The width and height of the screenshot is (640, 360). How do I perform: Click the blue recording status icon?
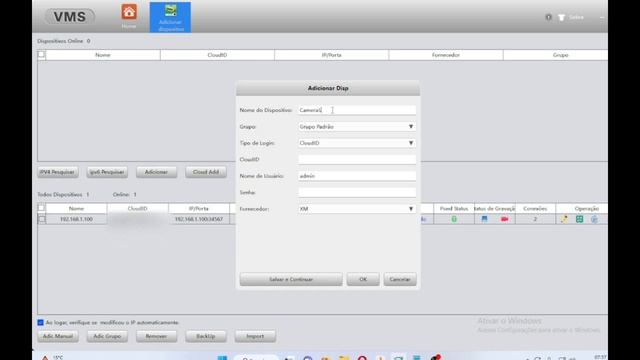tap(484, 219)
